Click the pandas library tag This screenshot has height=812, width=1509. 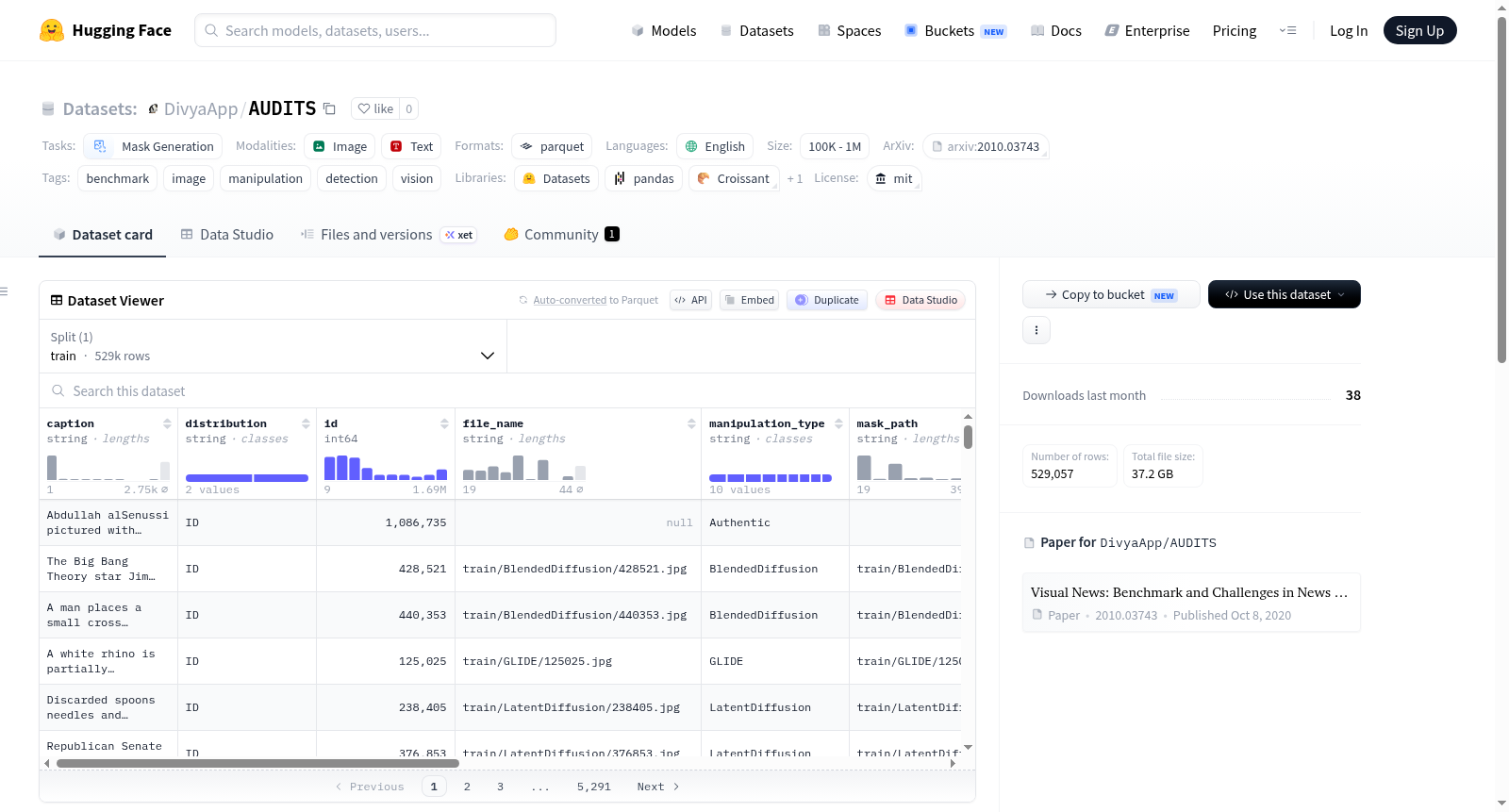tap(644, 178)
